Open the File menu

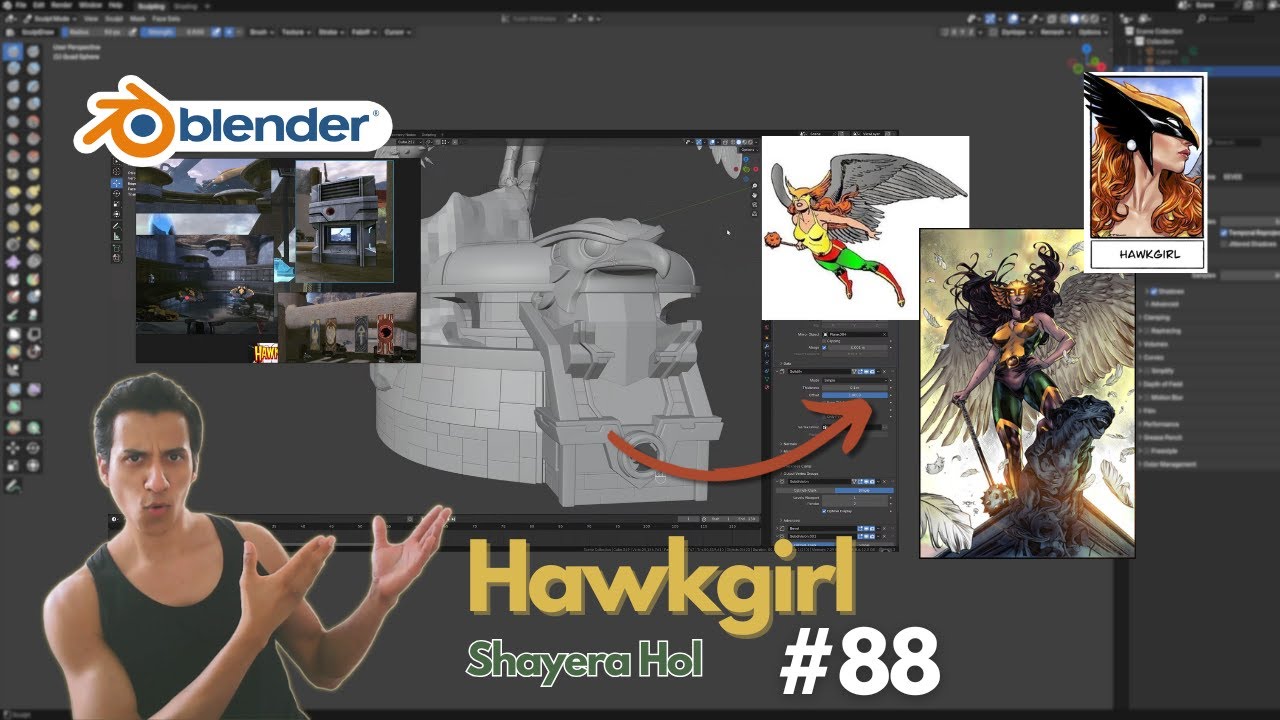point(20,6)
